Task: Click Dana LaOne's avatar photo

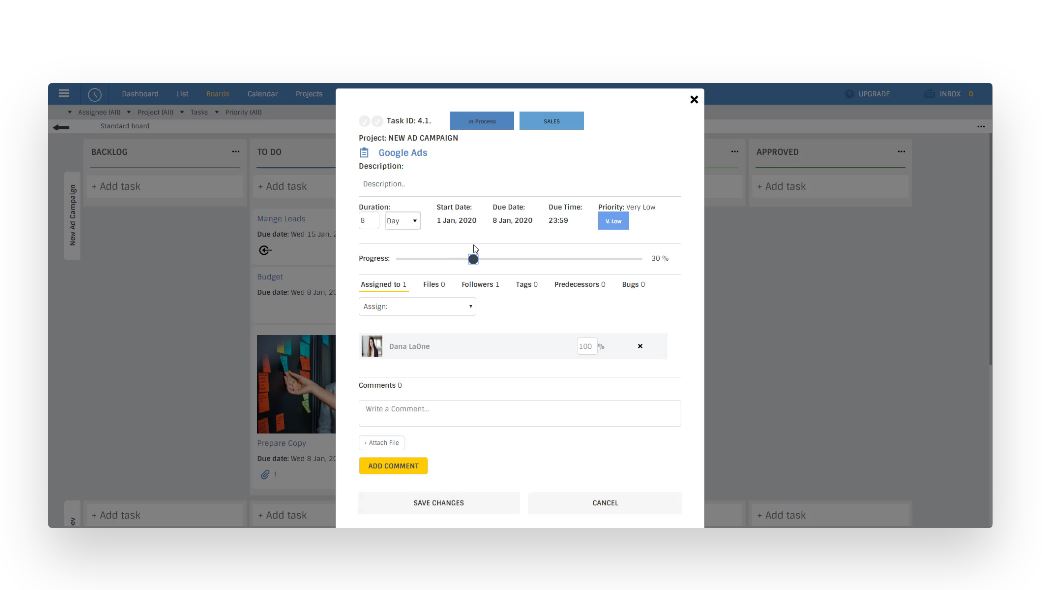Action: (371, 346)
